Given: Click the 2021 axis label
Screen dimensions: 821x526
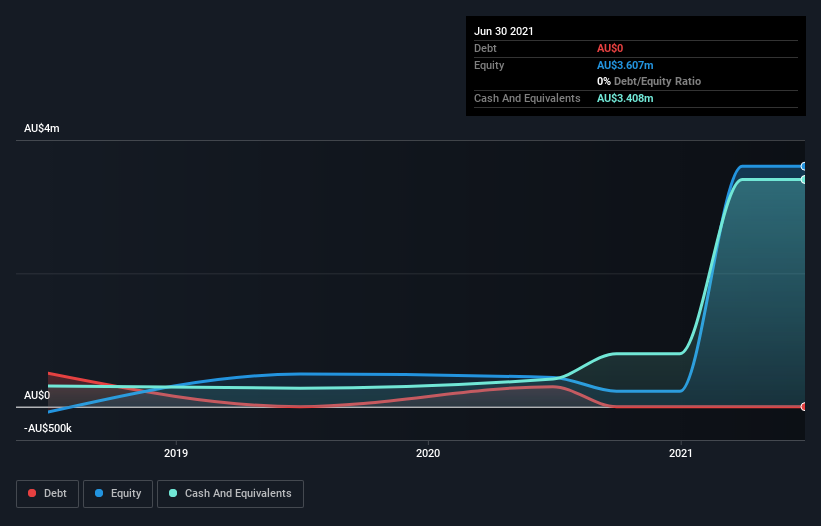Looking at the screenshot, I should coord(681,453).
